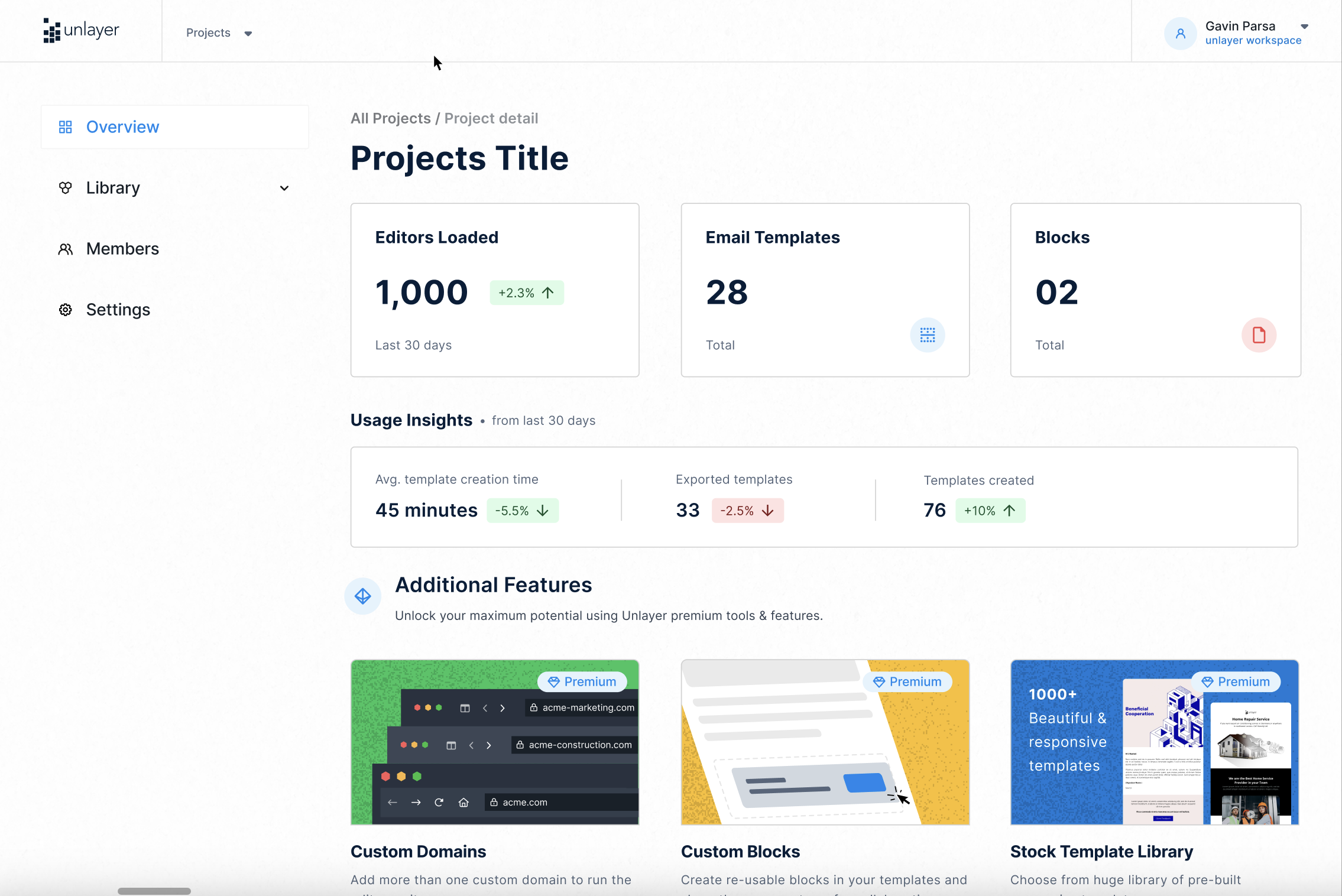Click the Blocks red document icon
The width and height of the screenshot is (1342, 896).
pyautogui.click(x=1259, y=335)
